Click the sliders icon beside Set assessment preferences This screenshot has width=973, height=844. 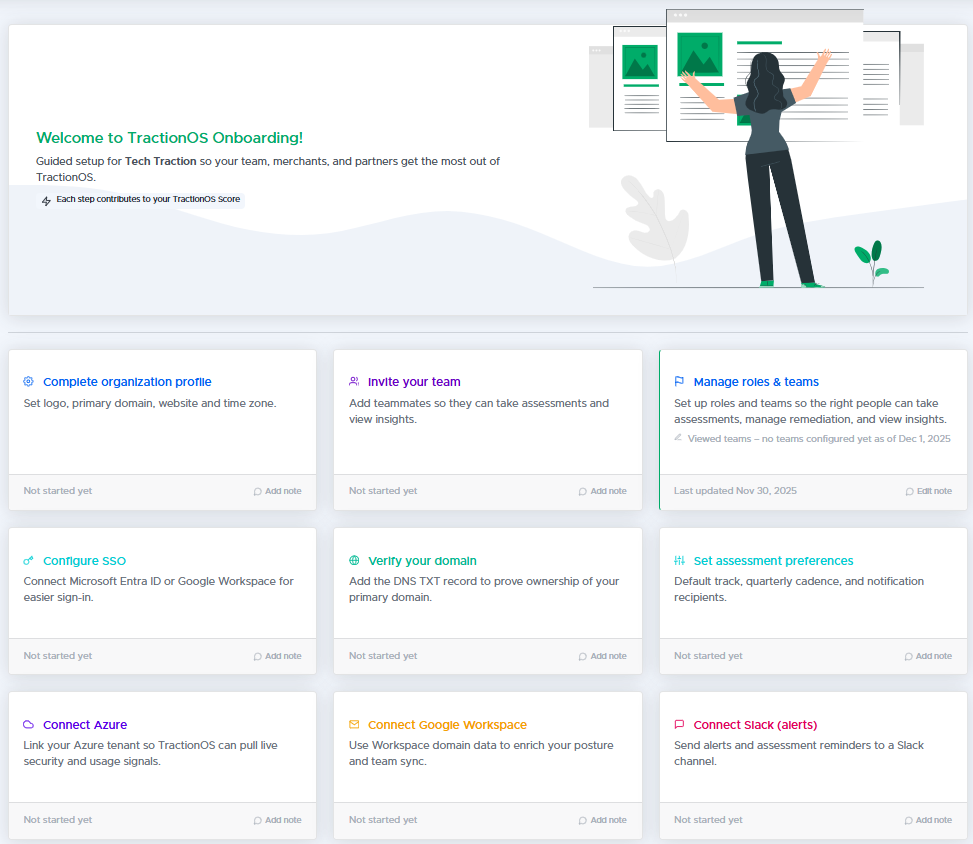click(679, 561)
